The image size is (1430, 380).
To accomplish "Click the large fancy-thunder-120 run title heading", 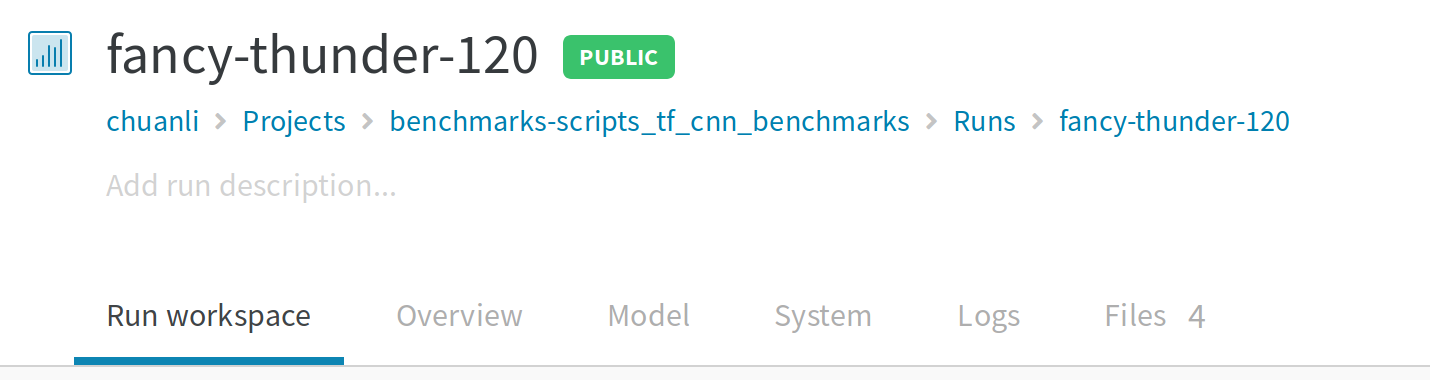I will click(323, 55).
